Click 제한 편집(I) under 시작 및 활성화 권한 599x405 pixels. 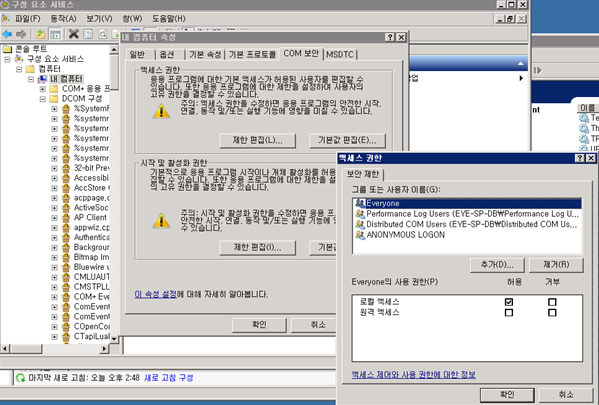(257, 248)
